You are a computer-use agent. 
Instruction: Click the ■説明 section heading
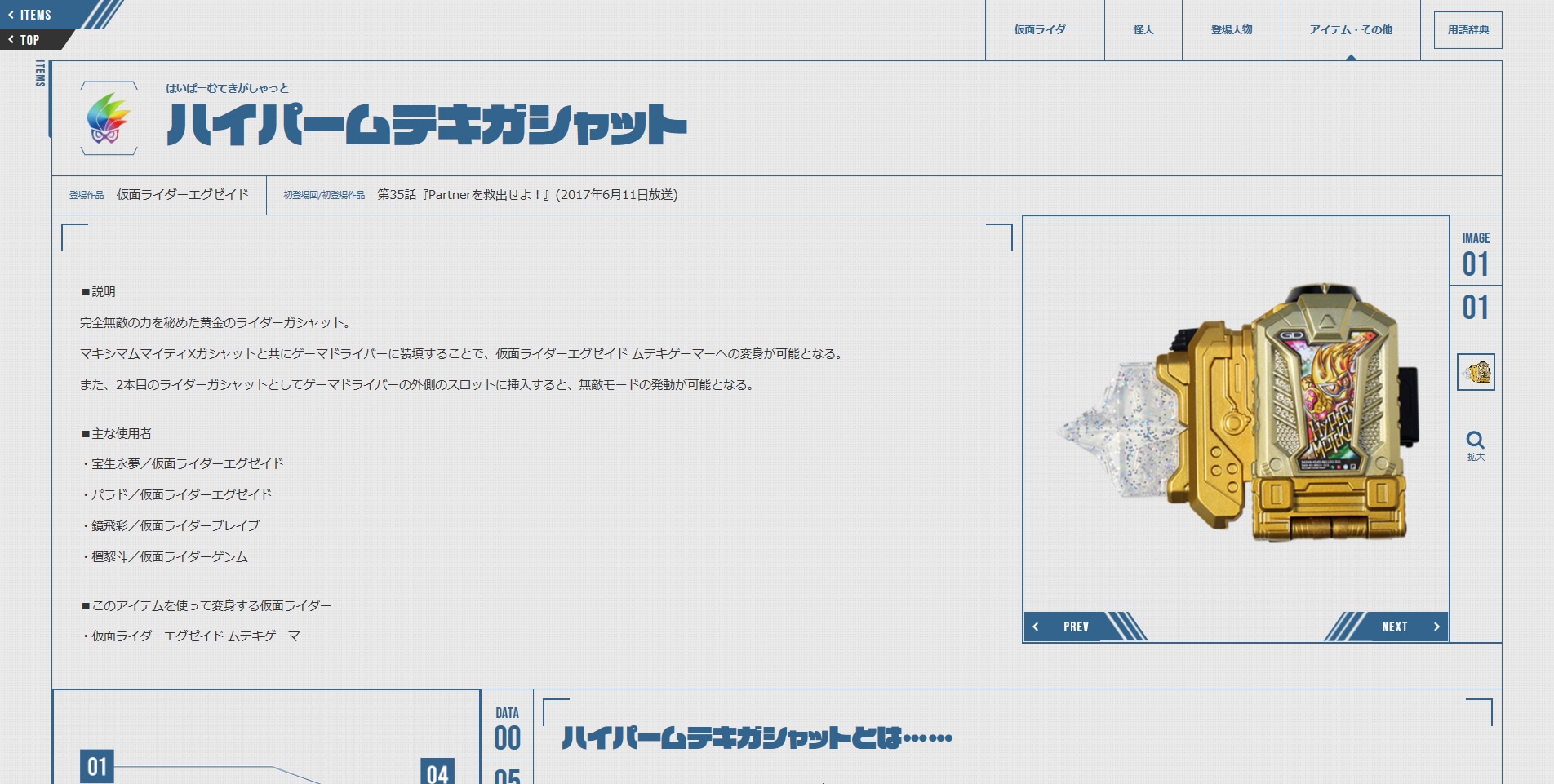(98, 291)
